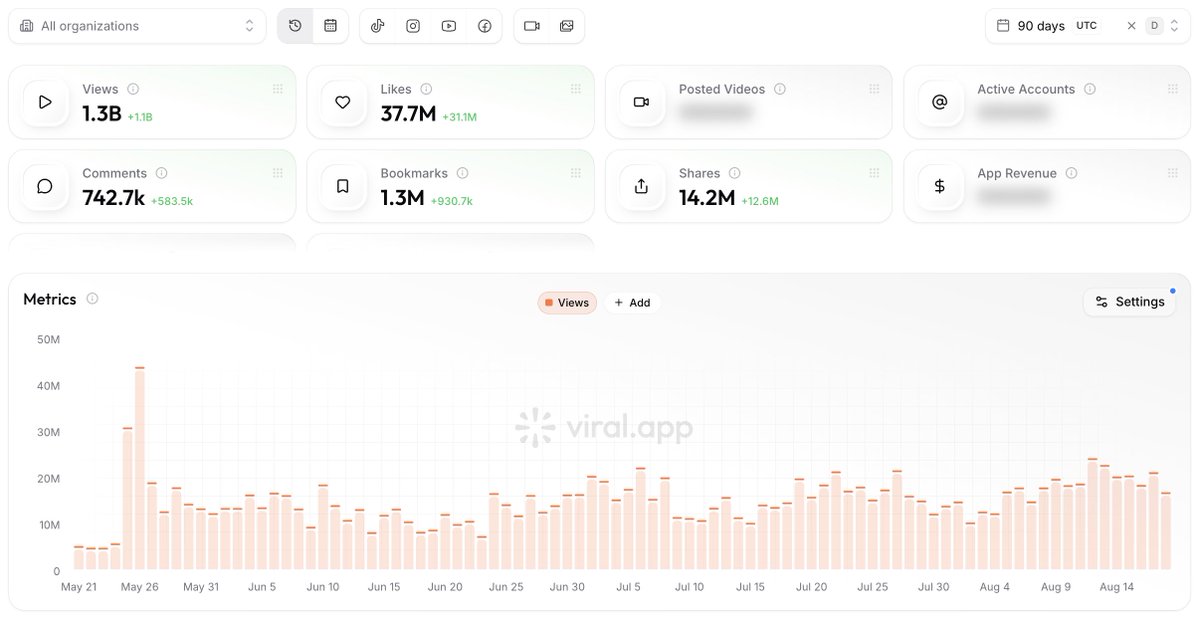Show info tooltip for Active Accounts
This screenshot has height=624, width=1199.
[x=1090, y=89]
